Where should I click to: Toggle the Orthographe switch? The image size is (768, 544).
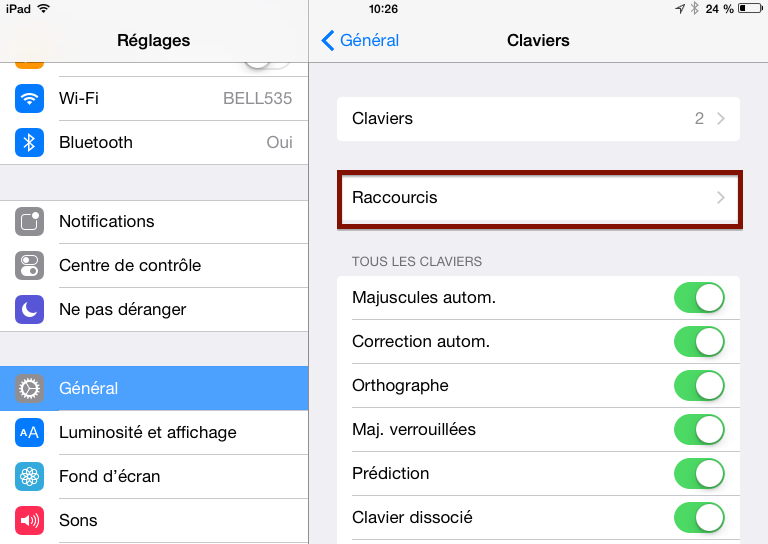[699, 386]
